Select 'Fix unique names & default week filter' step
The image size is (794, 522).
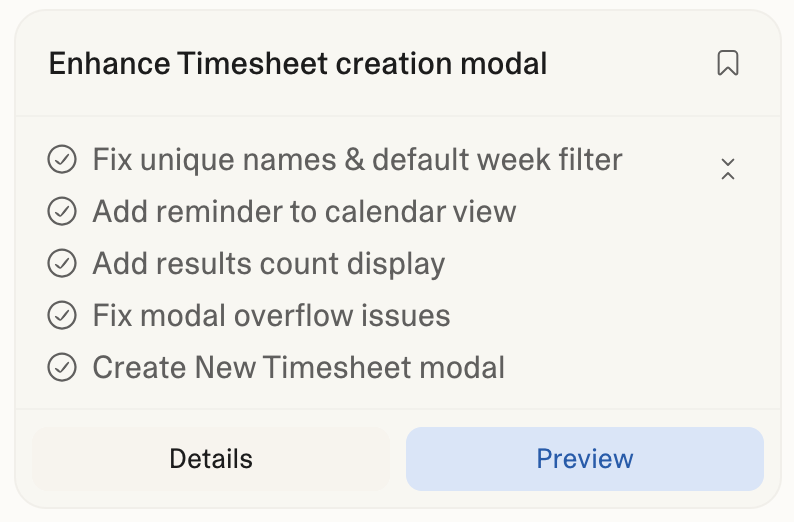pyautogui.click(x=357, y=160)
